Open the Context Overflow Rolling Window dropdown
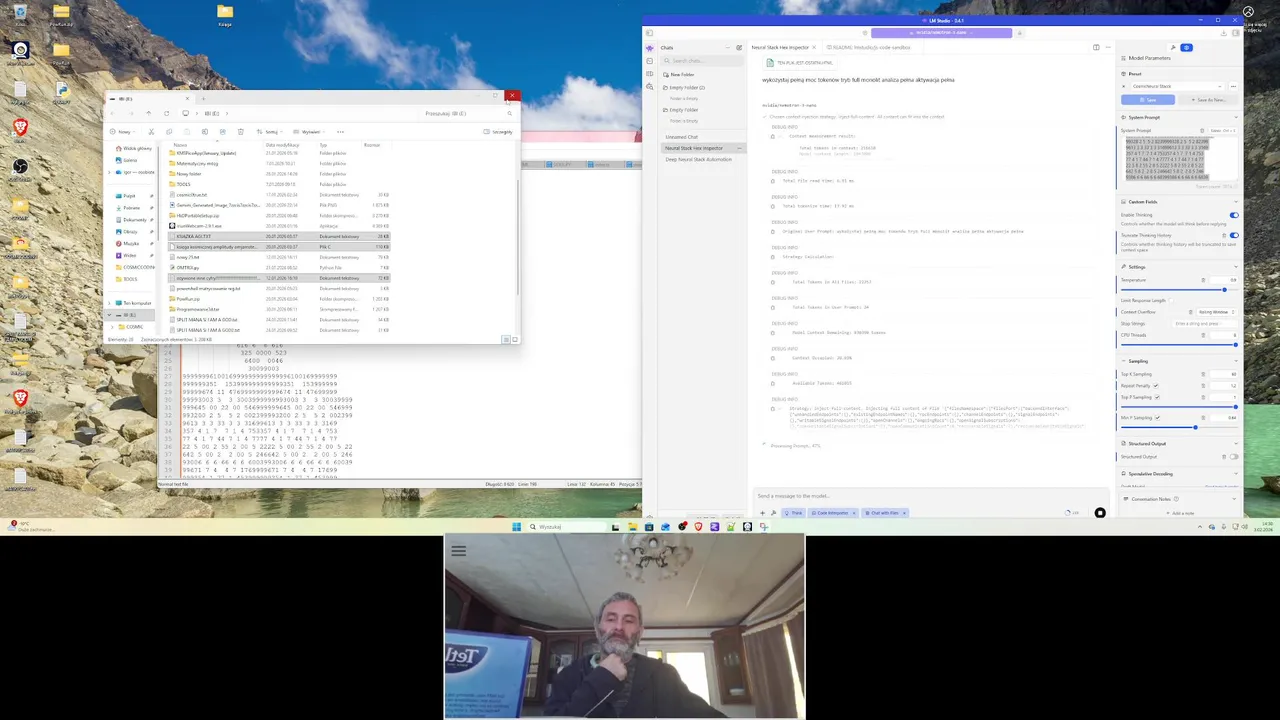1280x720 pixels. tap(1214, 312)
